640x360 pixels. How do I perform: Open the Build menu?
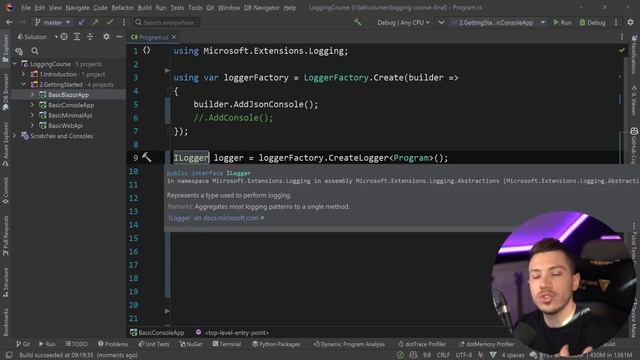(144, 8)
